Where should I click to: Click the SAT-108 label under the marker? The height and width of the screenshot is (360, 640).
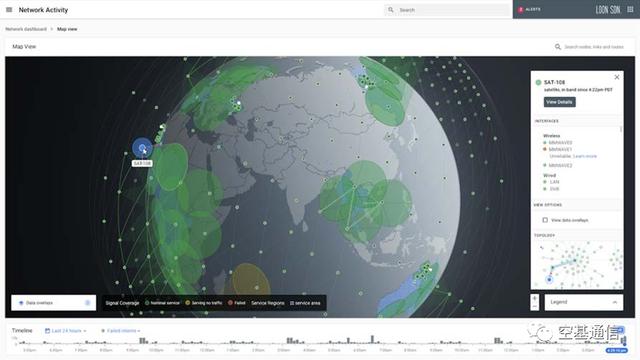pos(142,163)
